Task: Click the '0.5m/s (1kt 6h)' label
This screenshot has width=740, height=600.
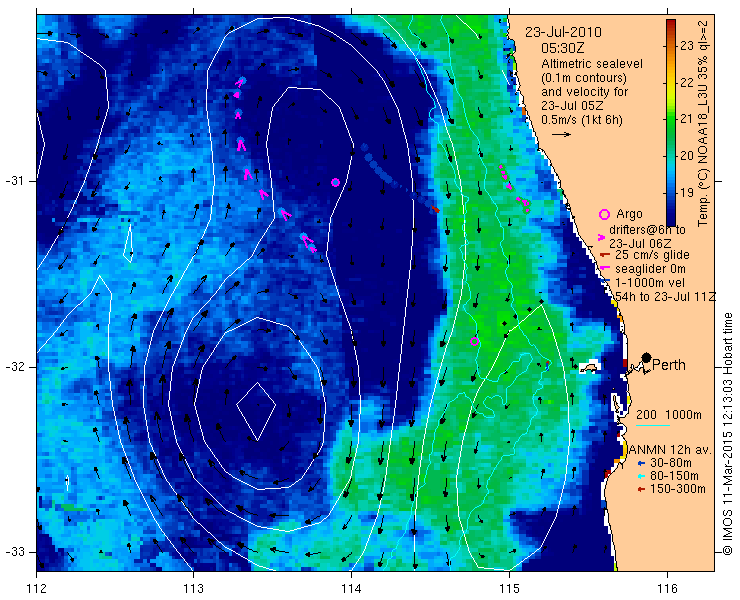Action: [x=582, y=120]
